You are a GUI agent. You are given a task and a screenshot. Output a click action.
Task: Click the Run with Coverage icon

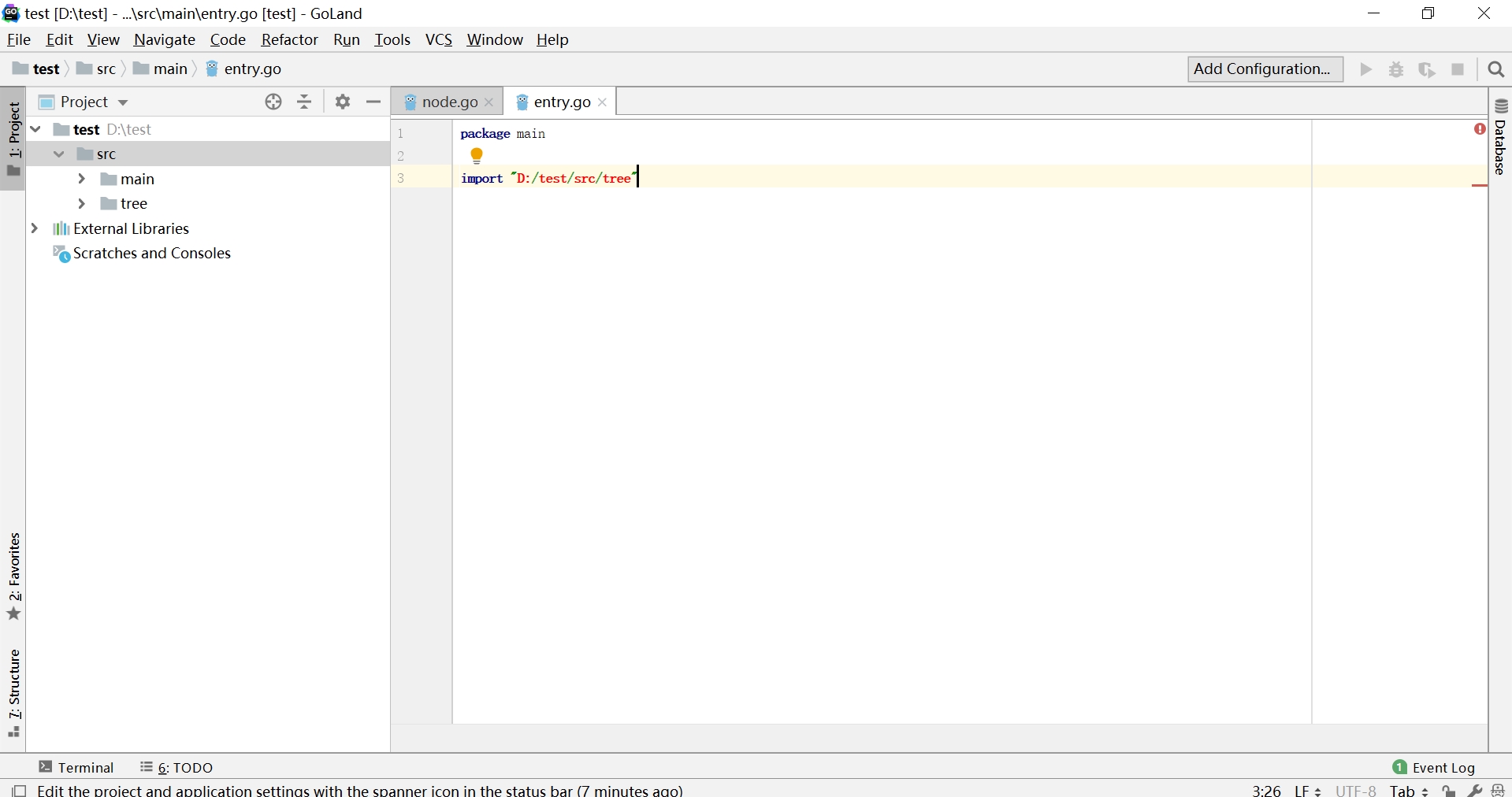click(x=1427, y=69)
